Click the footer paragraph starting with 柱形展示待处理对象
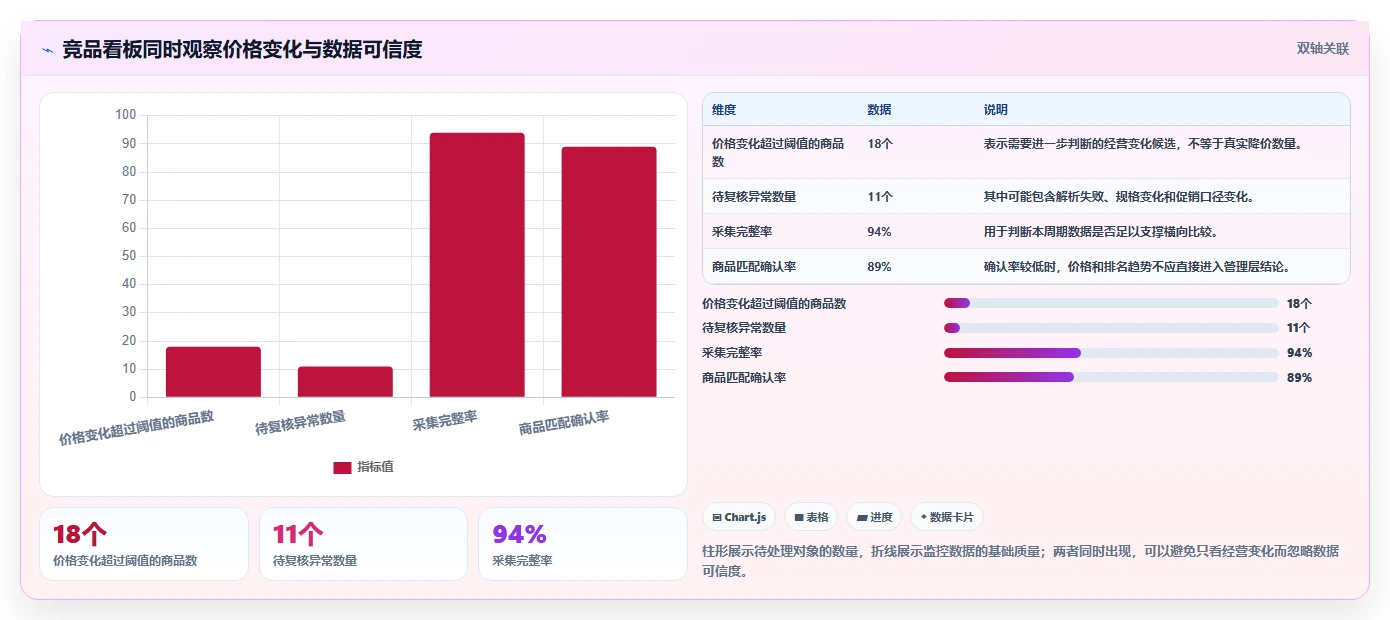The width and height of the screenshot is (1390, 620). click(x=1021, y=561)
